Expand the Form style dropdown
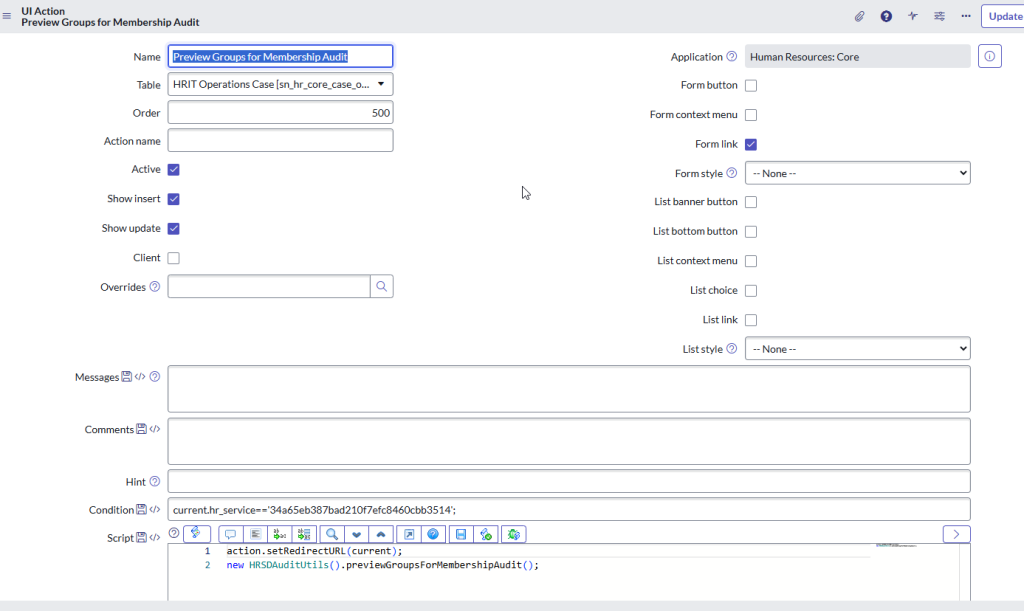This screenshot has width=1024, height=611. pos(857,173)
